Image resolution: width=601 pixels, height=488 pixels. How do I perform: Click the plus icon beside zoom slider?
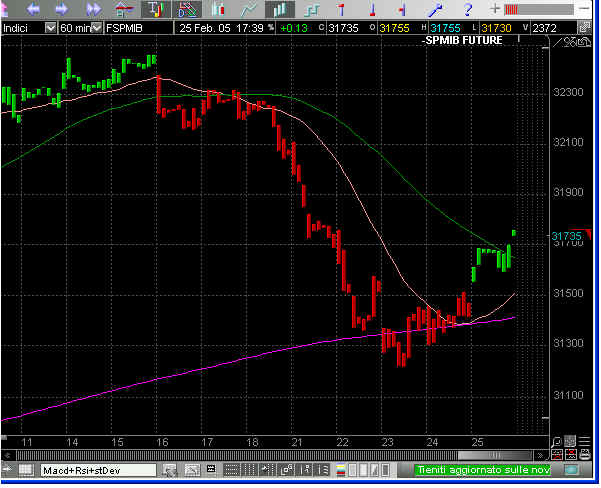pos(495,9)
